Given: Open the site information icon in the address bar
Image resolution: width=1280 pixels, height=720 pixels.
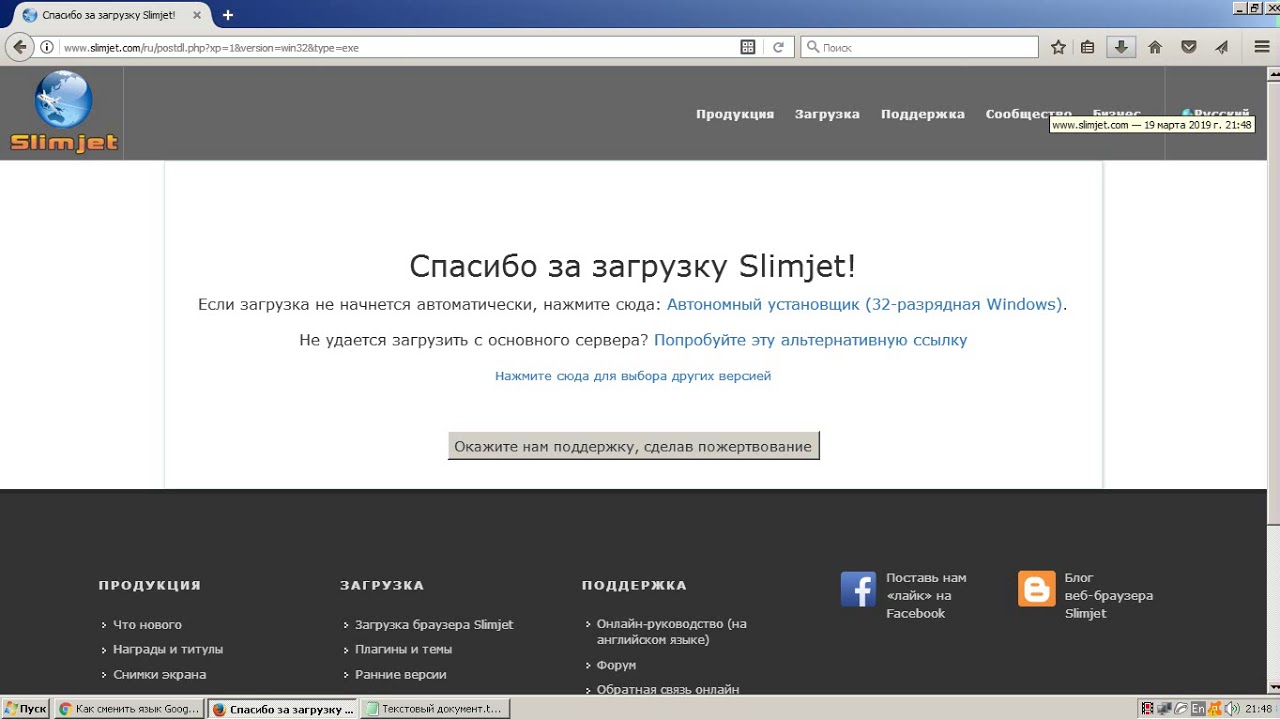Looking at the screenshot, I should pyautogui.click(x=47, y=47).
